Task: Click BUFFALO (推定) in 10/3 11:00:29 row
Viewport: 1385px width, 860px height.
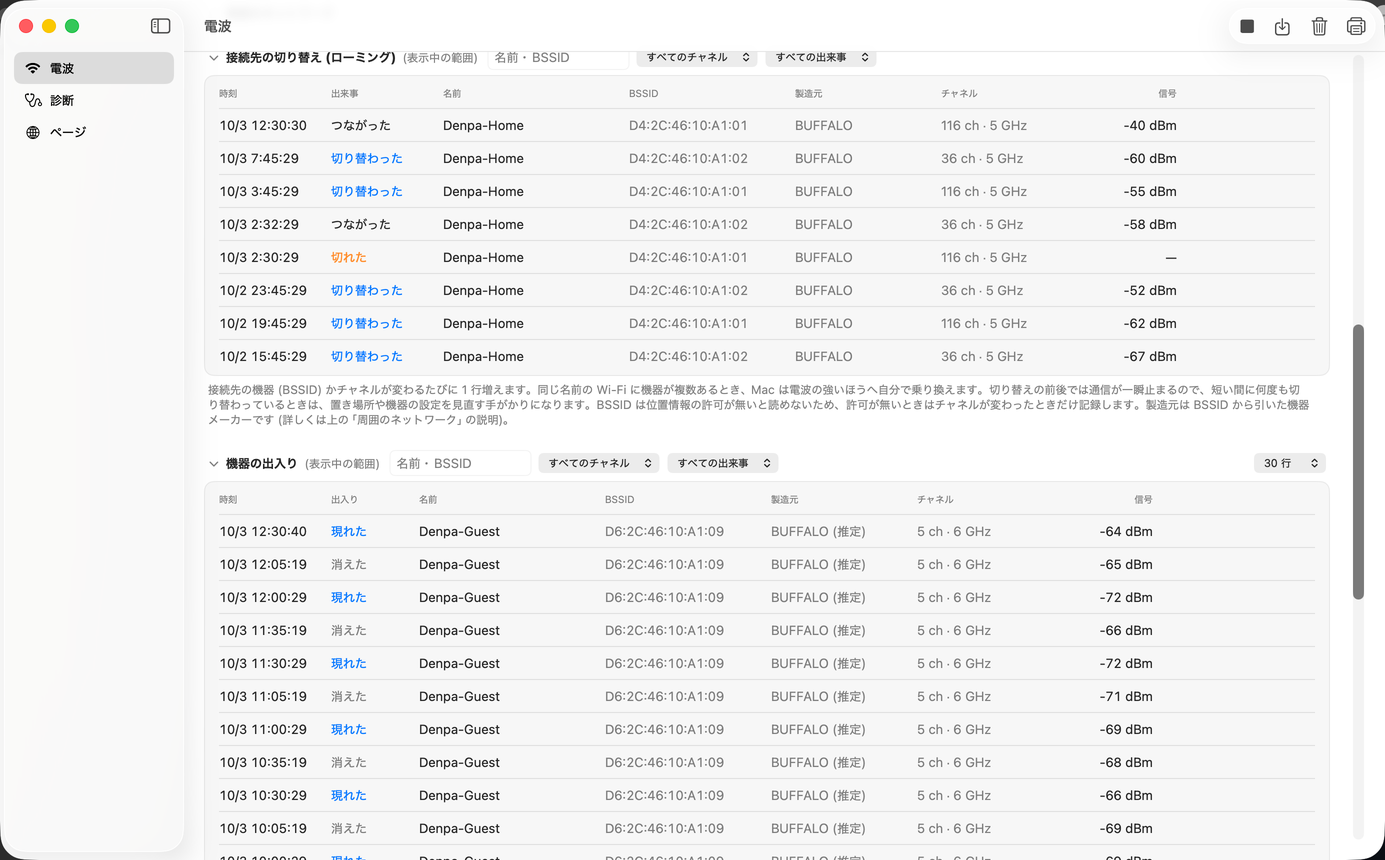Action: pyautogui.click(x=818, y=729)
